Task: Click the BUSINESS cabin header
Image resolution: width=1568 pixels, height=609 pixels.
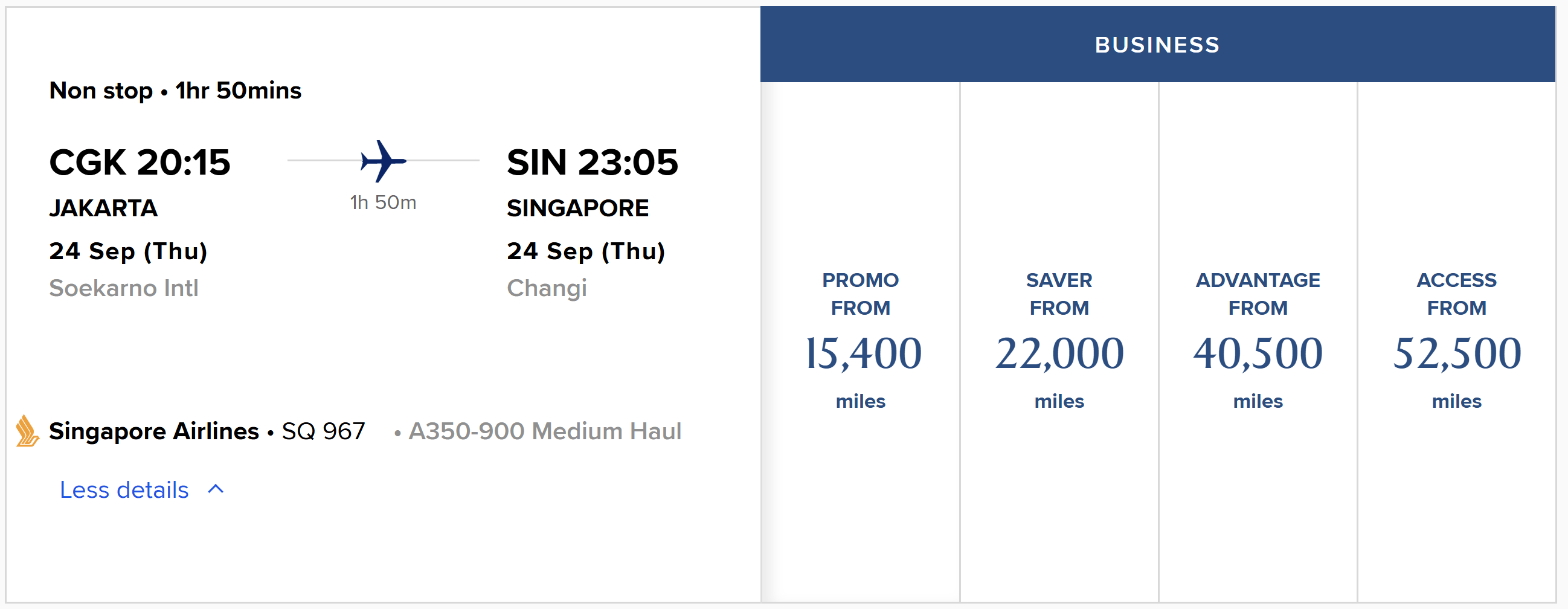Action: (x=1158, y=45)
